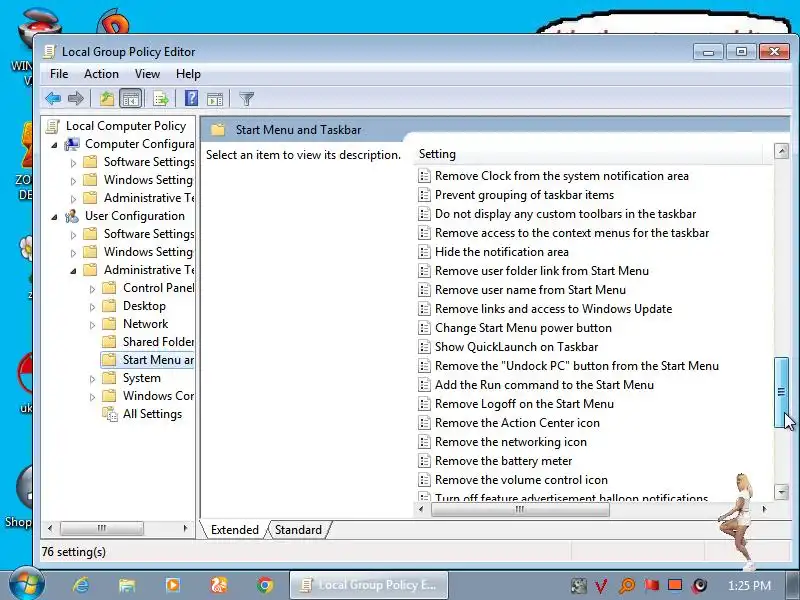This screenshot has height=600, width=800.
Task: Open the Help menu
Action: [188, 74]
